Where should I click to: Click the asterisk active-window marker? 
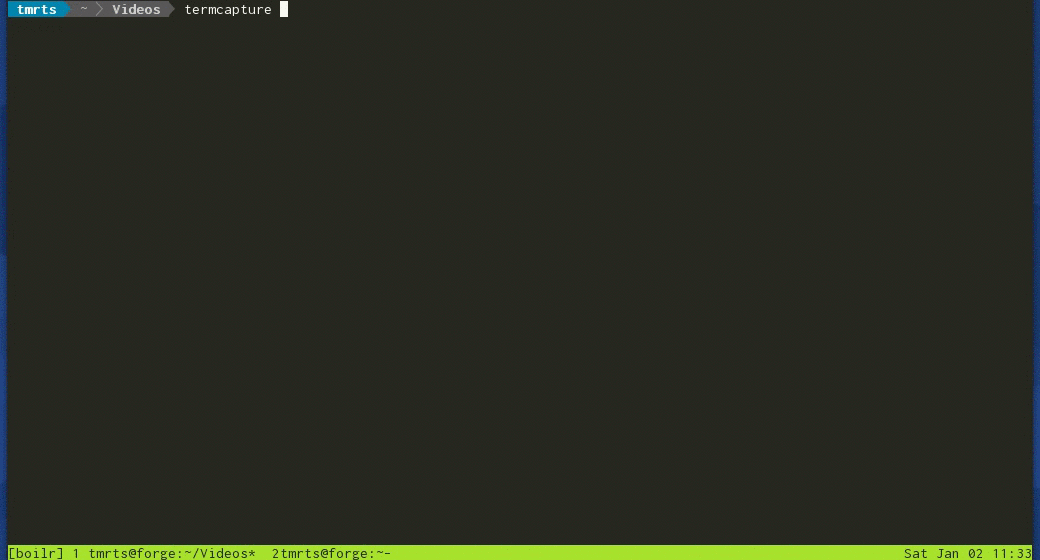[x=252, y=553]
